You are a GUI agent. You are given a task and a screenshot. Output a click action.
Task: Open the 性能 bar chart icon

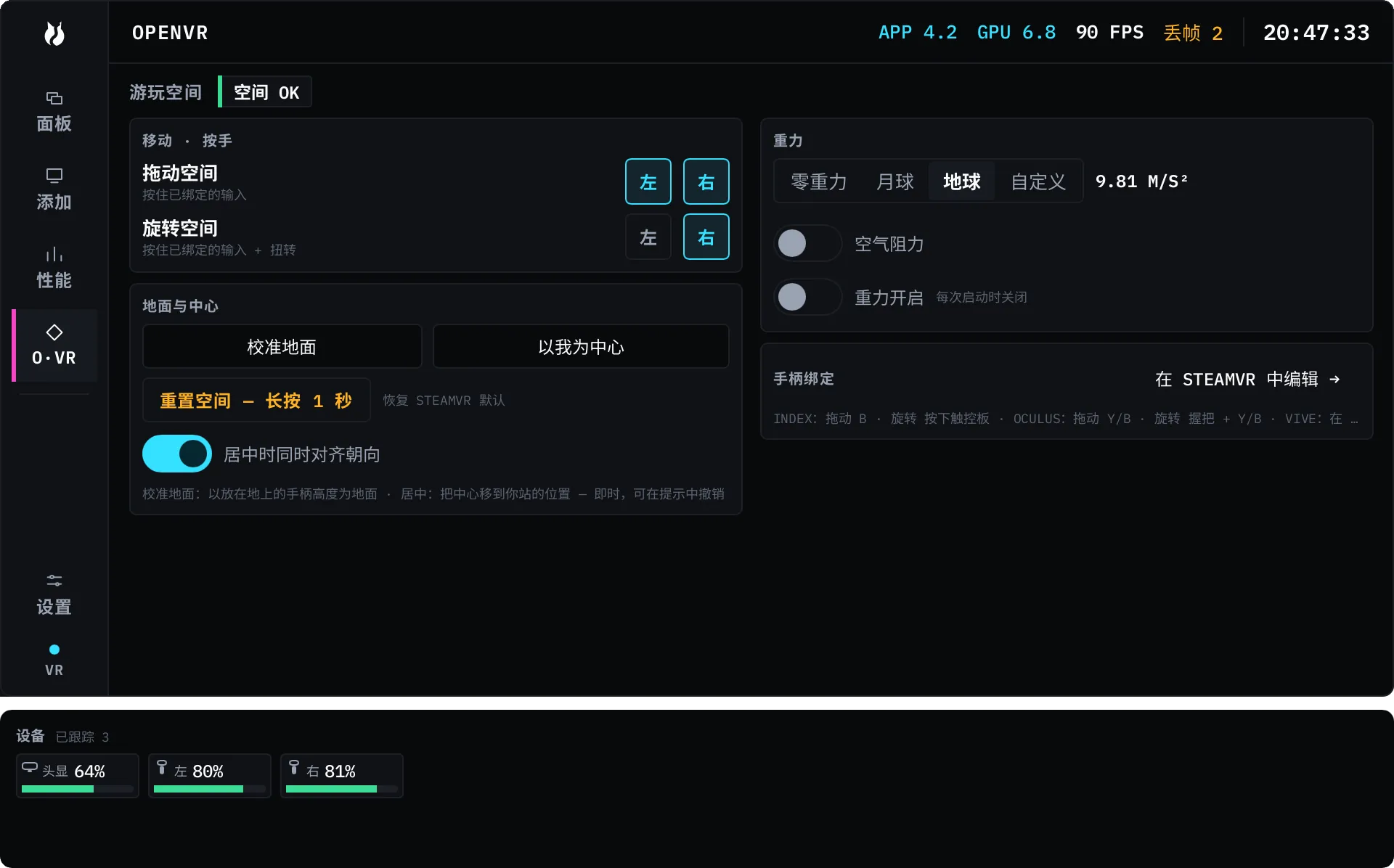point(54,254)
